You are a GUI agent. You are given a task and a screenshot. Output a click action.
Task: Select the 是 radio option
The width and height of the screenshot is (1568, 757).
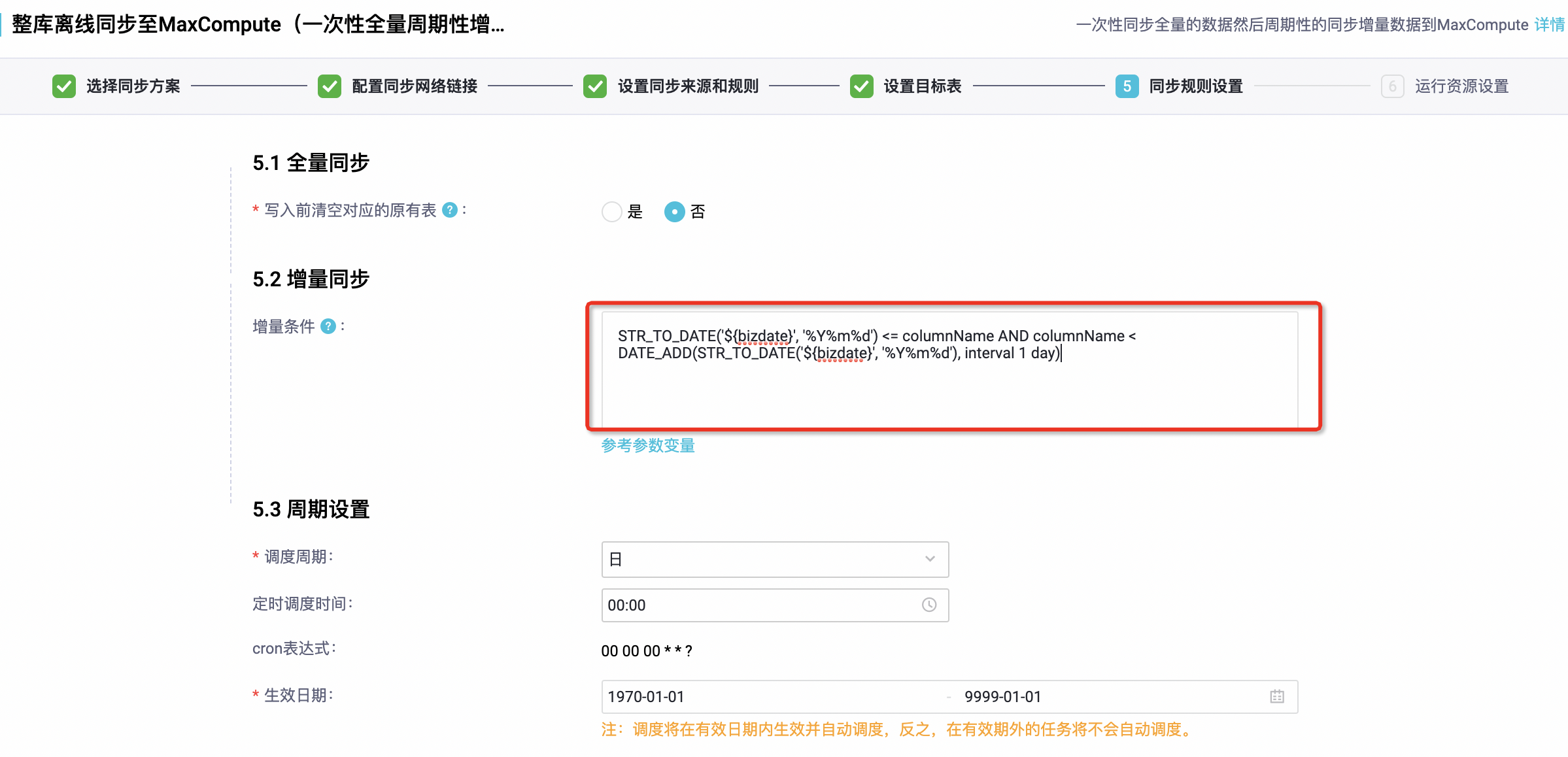tap(612, 212)
